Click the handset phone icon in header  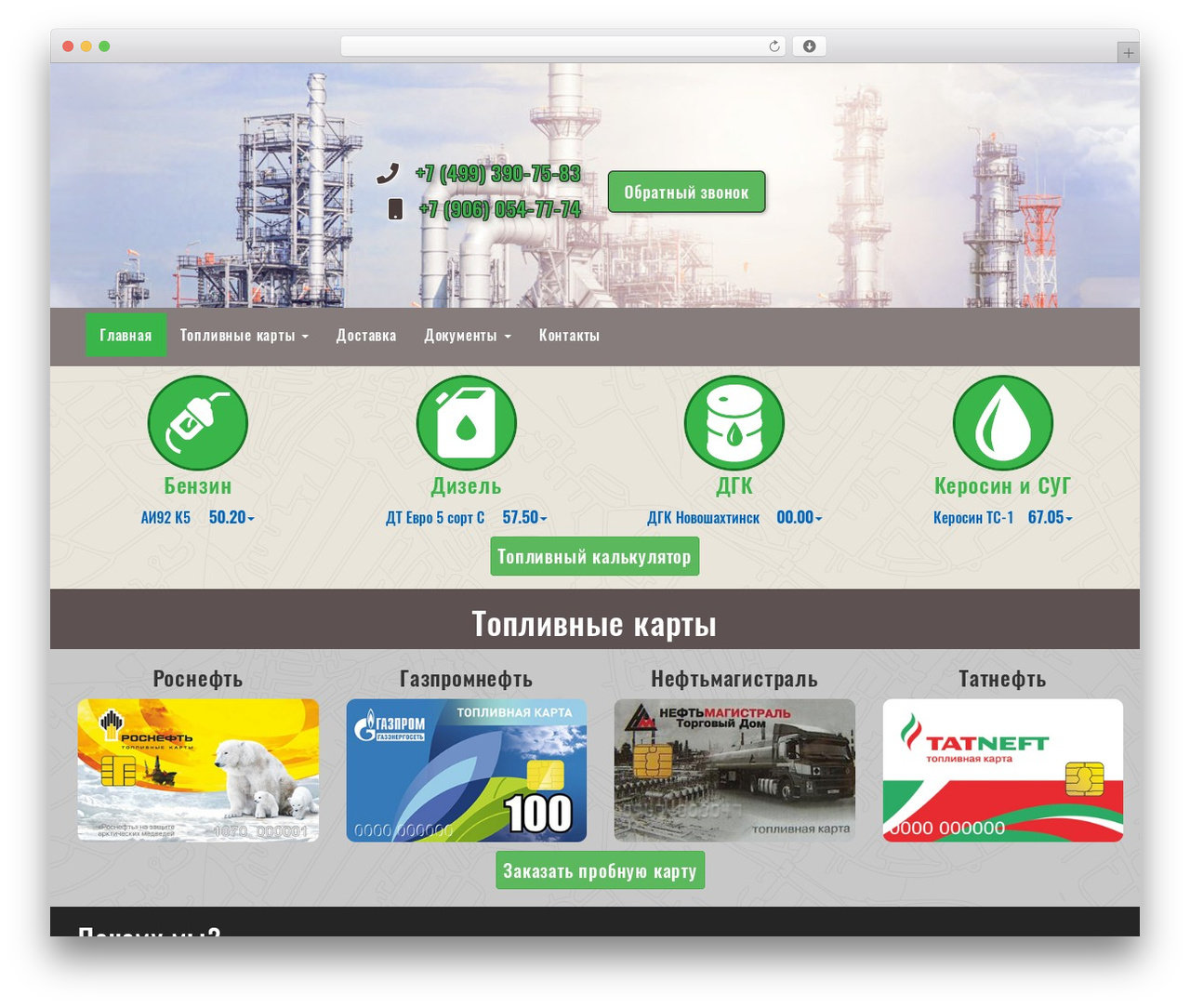[x=388, y=173]
